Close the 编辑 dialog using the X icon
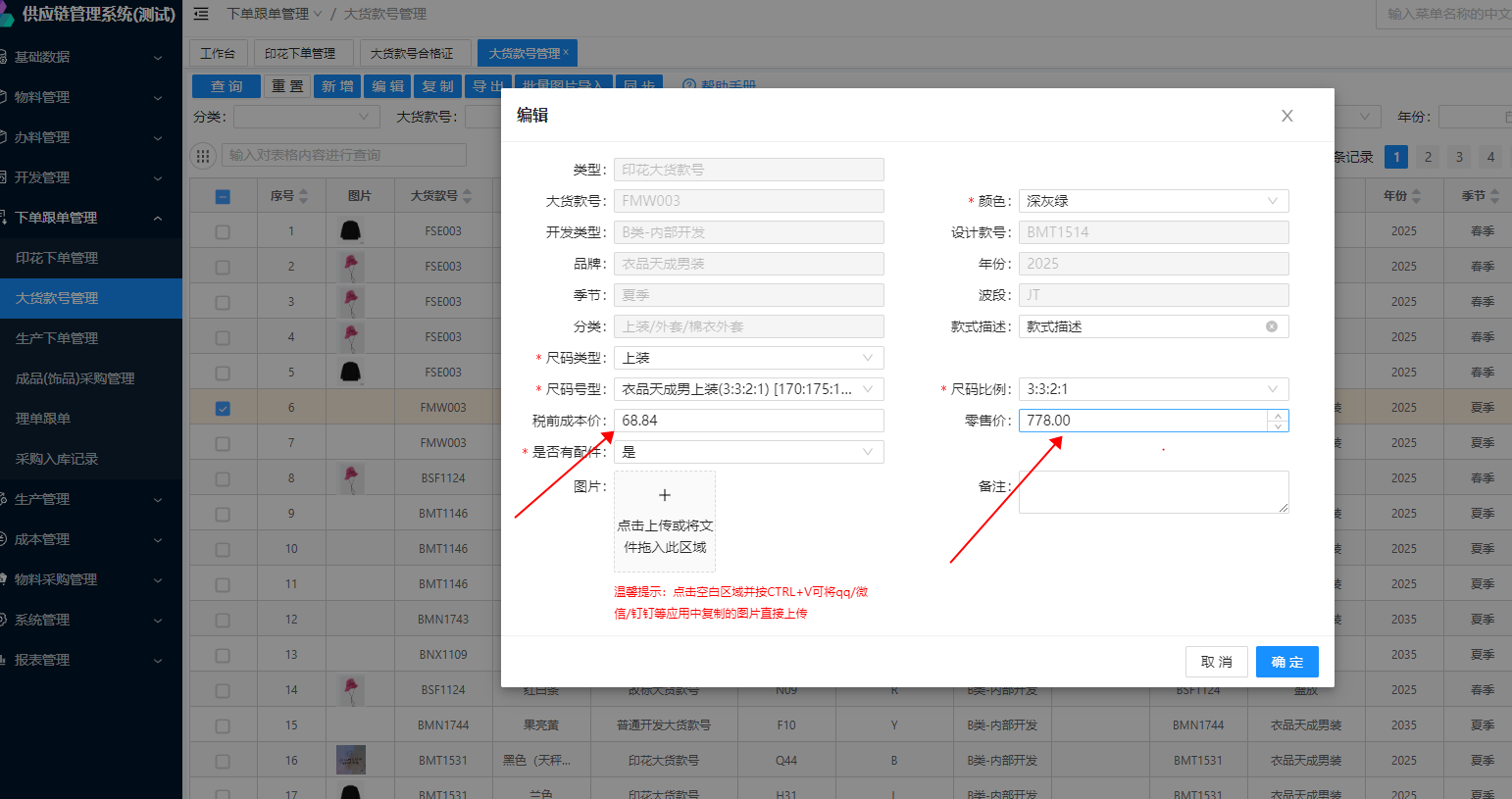Image resolution: width=1512 pixels, height=799 pixels. coord(1286,116)
